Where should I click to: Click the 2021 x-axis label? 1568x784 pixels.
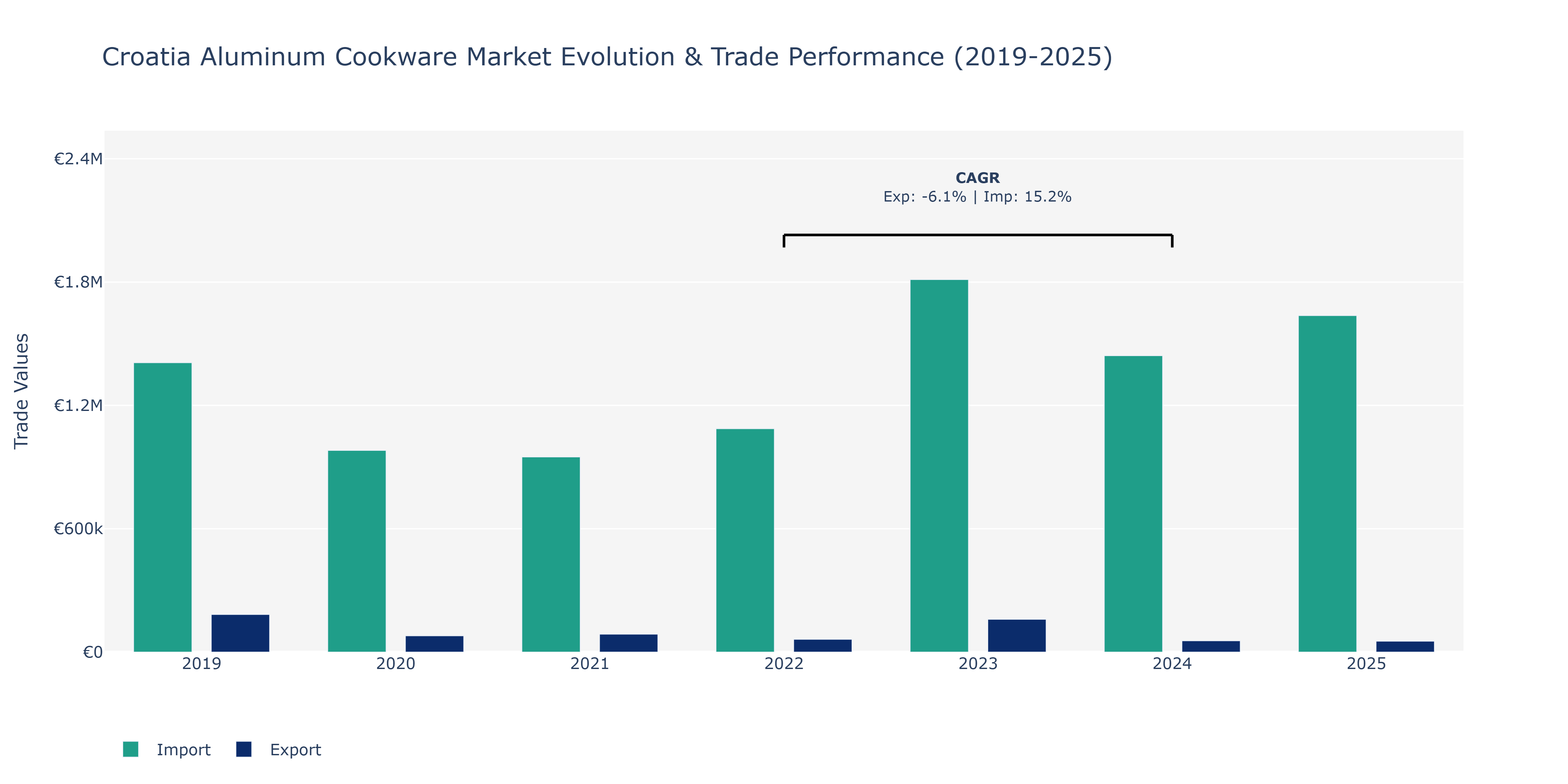(590, 663)
